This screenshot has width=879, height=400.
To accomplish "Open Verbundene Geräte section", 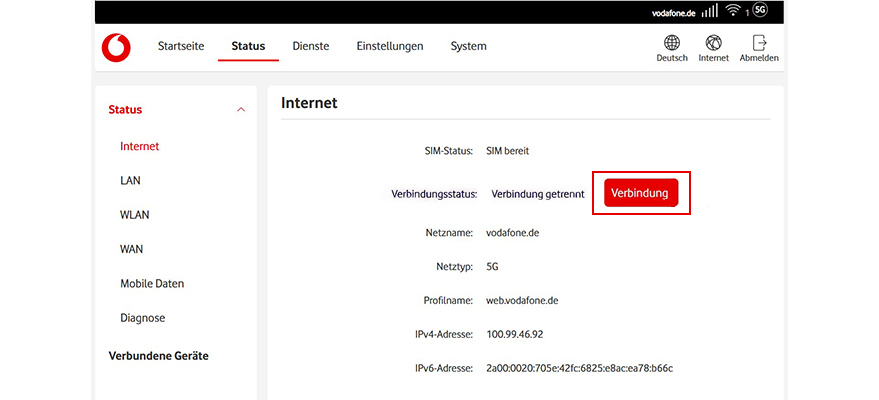I will click(x=158, y=355).
